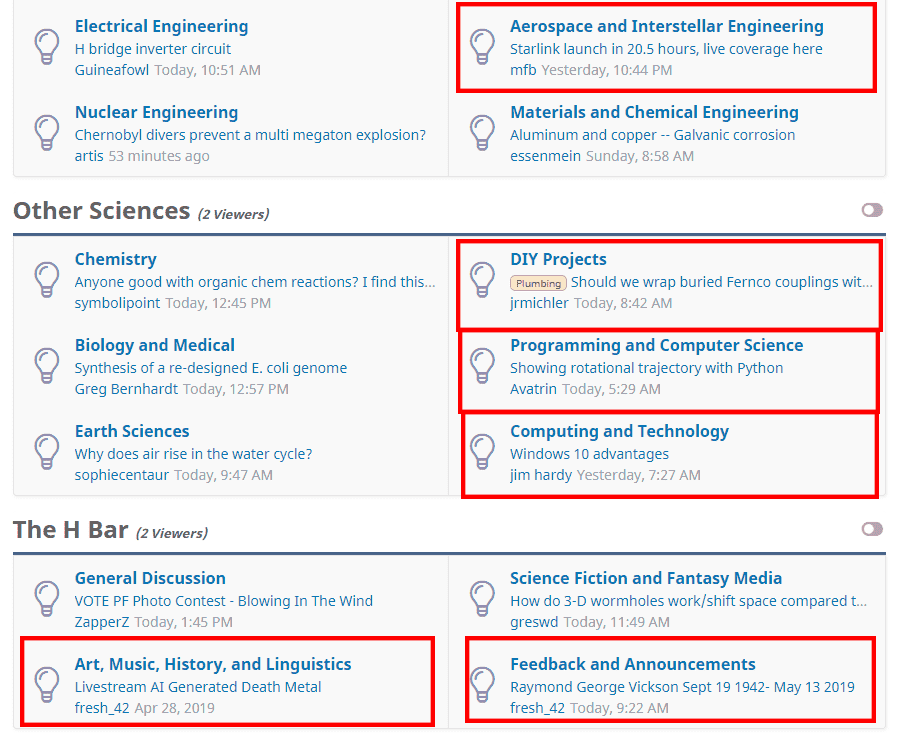Go to Programming and Computer Science forum
The image size is (899, 737).
[656, 345]
